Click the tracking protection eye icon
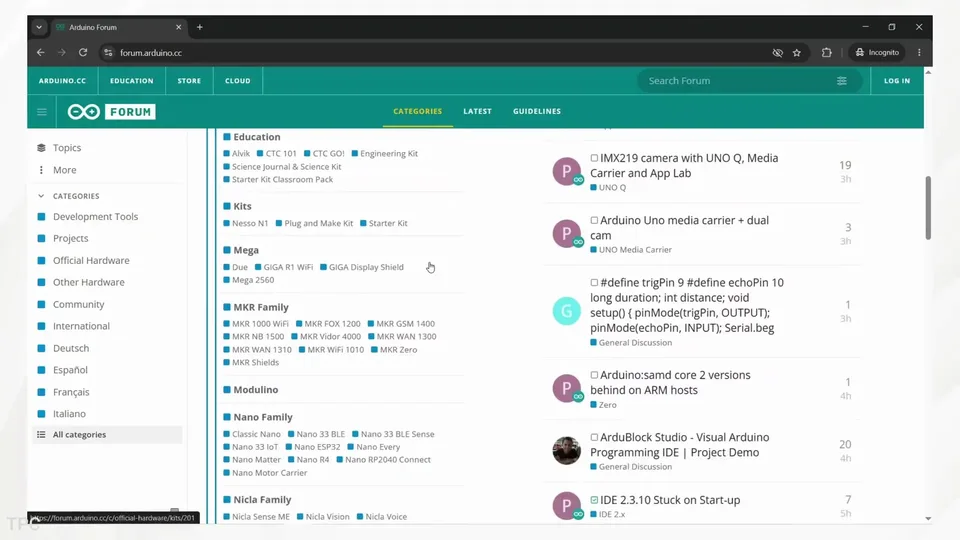 pyautogui.click(x=778, y=53)
